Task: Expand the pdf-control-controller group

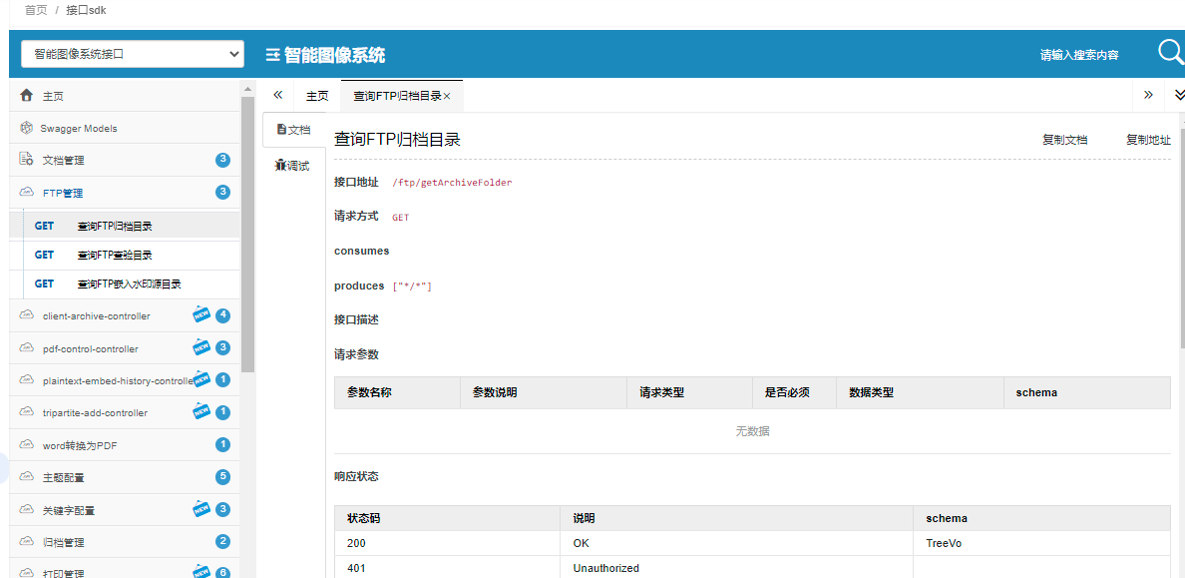Action: 90,349
